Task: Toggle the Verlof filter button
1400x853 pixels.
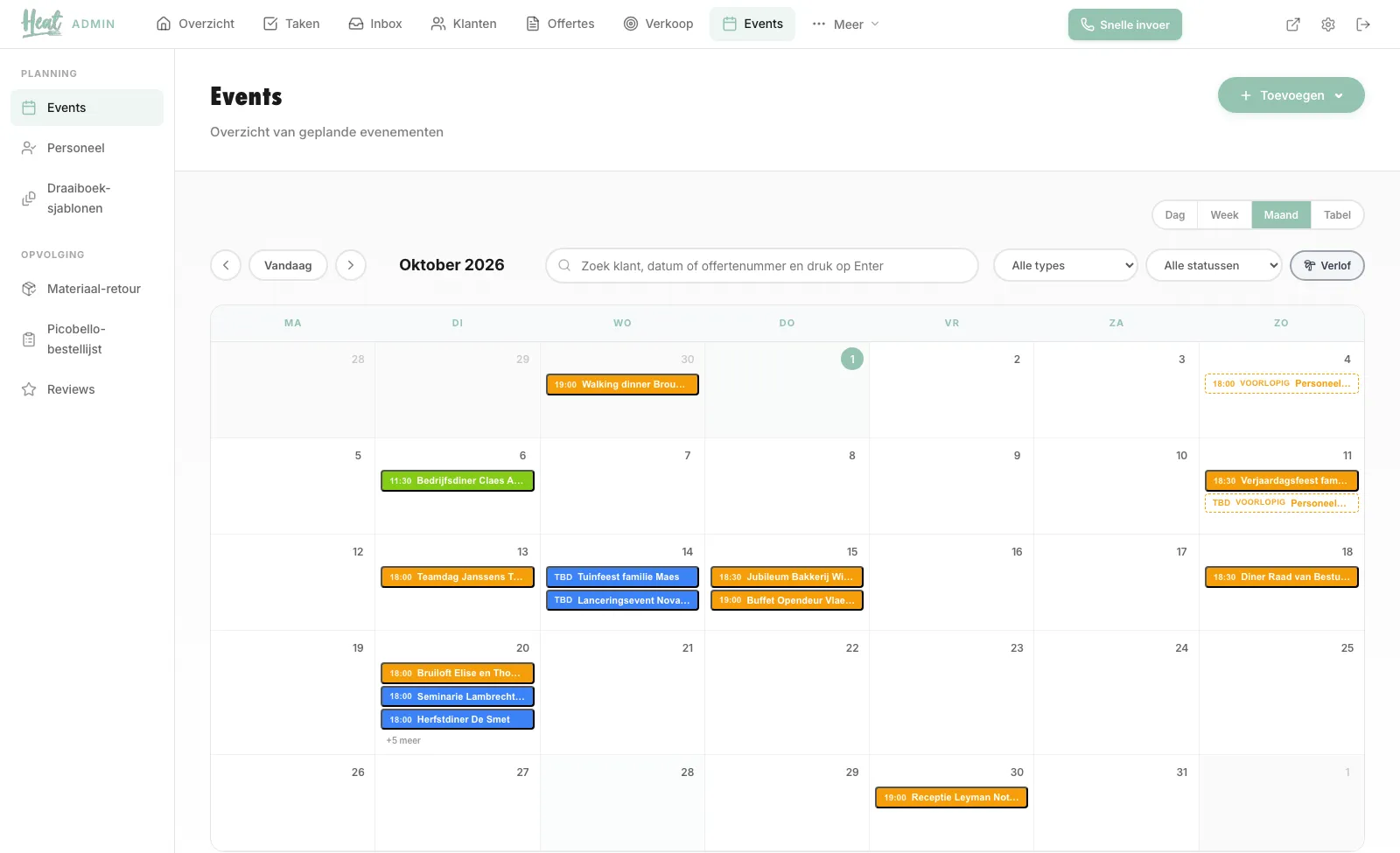Action: [x=1327, y=266]
